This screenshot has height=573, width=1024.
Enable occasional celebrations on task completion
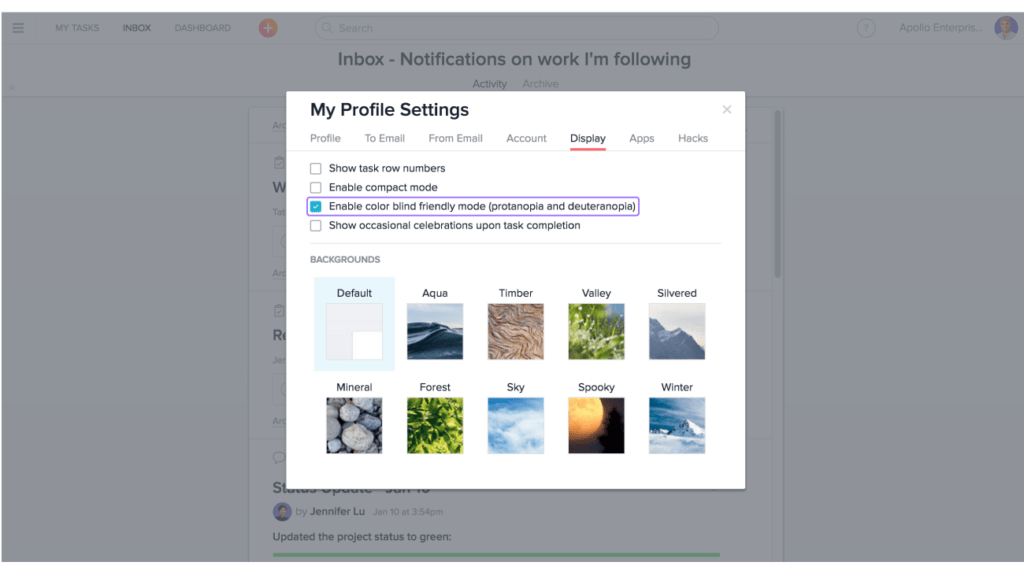tap(316, 226)
